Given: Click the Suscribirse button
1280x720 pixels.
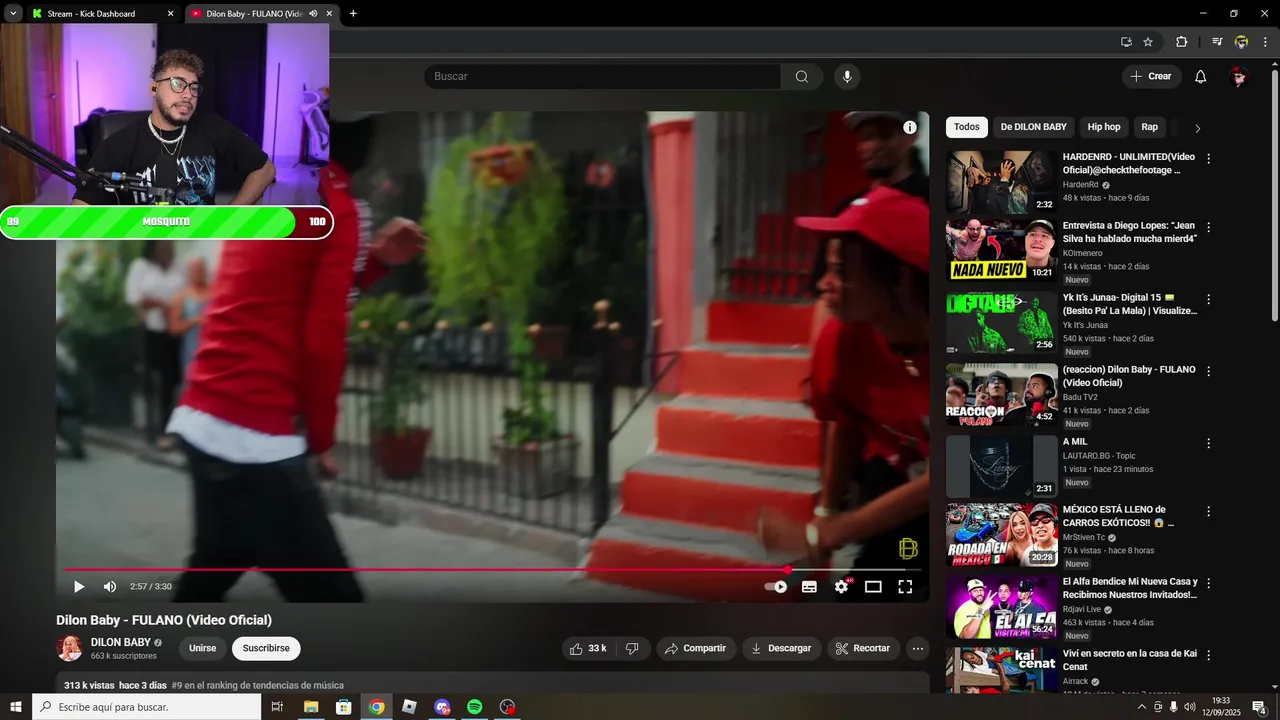Looking at the screenshot, I should [266, 648].
